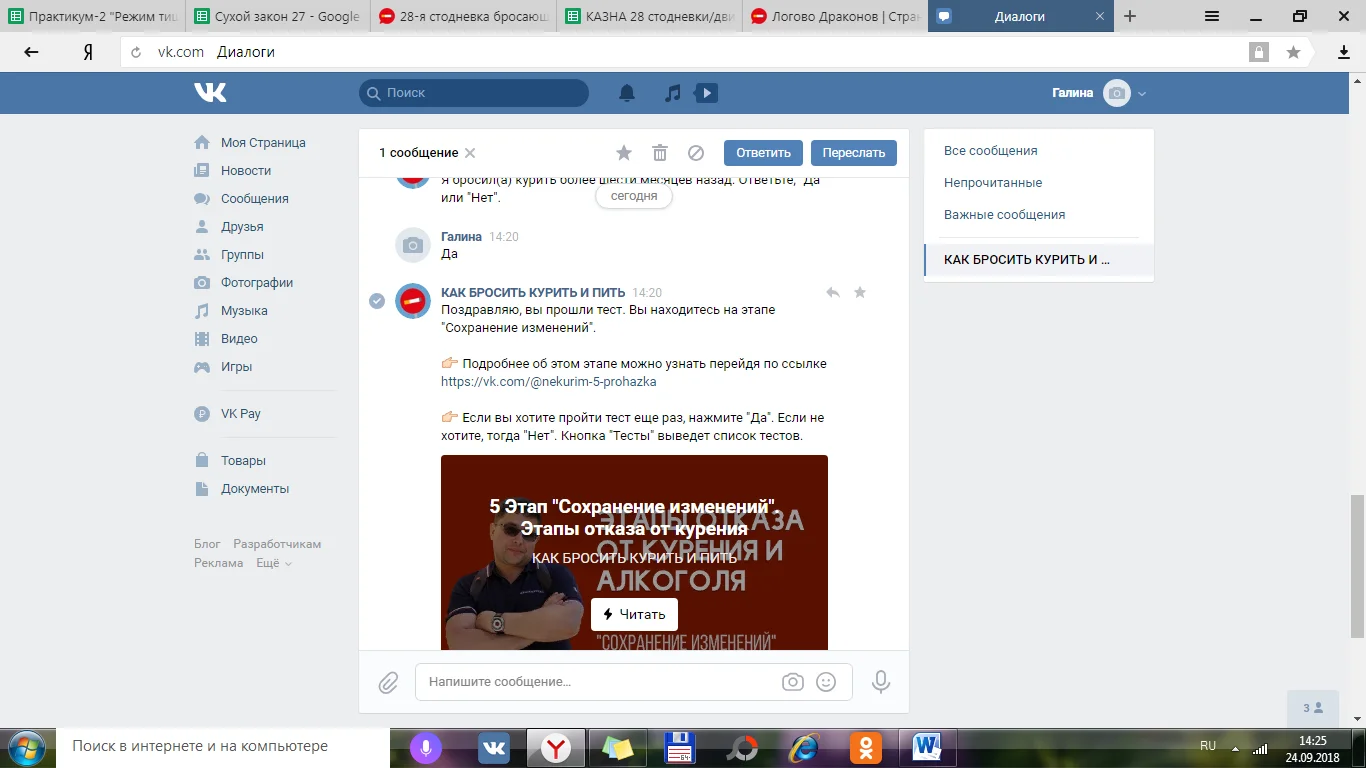Image resolution: width=1366 pixels, height=768 pixels.
Task: Reload the page from the address bar
Action: click(x=137, y=52)
